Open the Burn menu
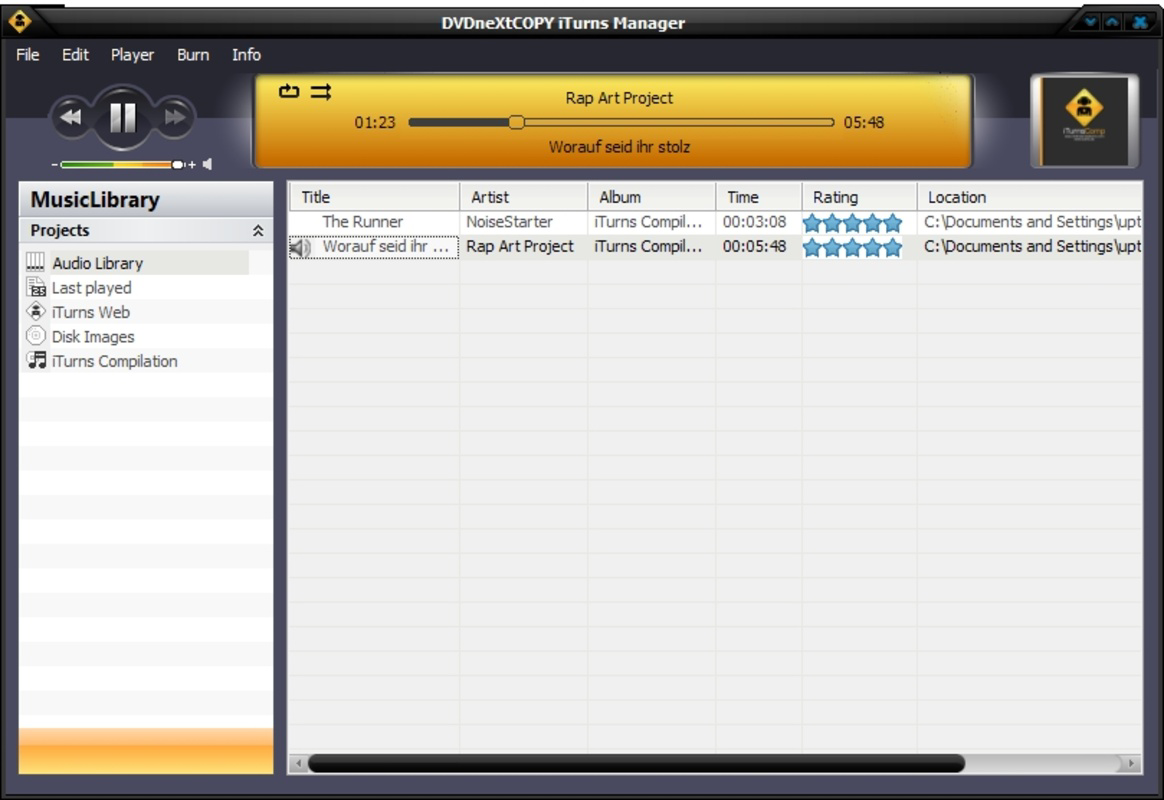This screenshot has width=1164, height=800. pyautogui.click(x=193, y=55)
